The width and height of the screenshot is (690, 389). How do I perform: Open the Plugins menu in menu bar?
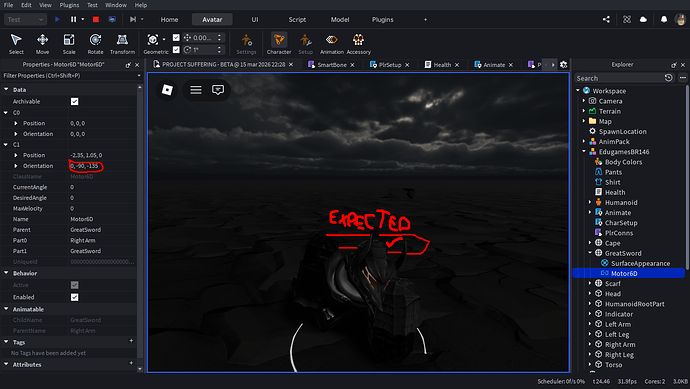coord(69,5)
